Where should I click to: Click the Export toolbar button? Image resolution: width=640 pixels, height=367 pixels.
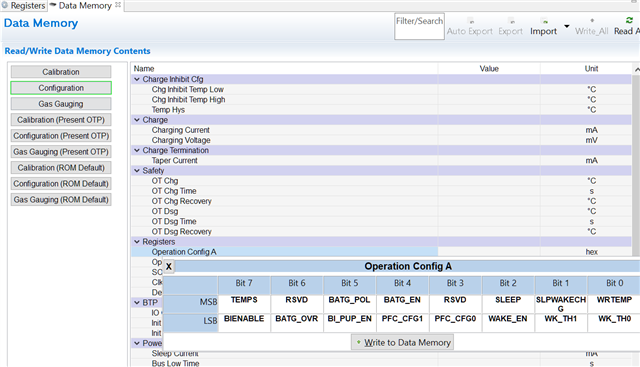pyautogui.click(x=511, y=27)
